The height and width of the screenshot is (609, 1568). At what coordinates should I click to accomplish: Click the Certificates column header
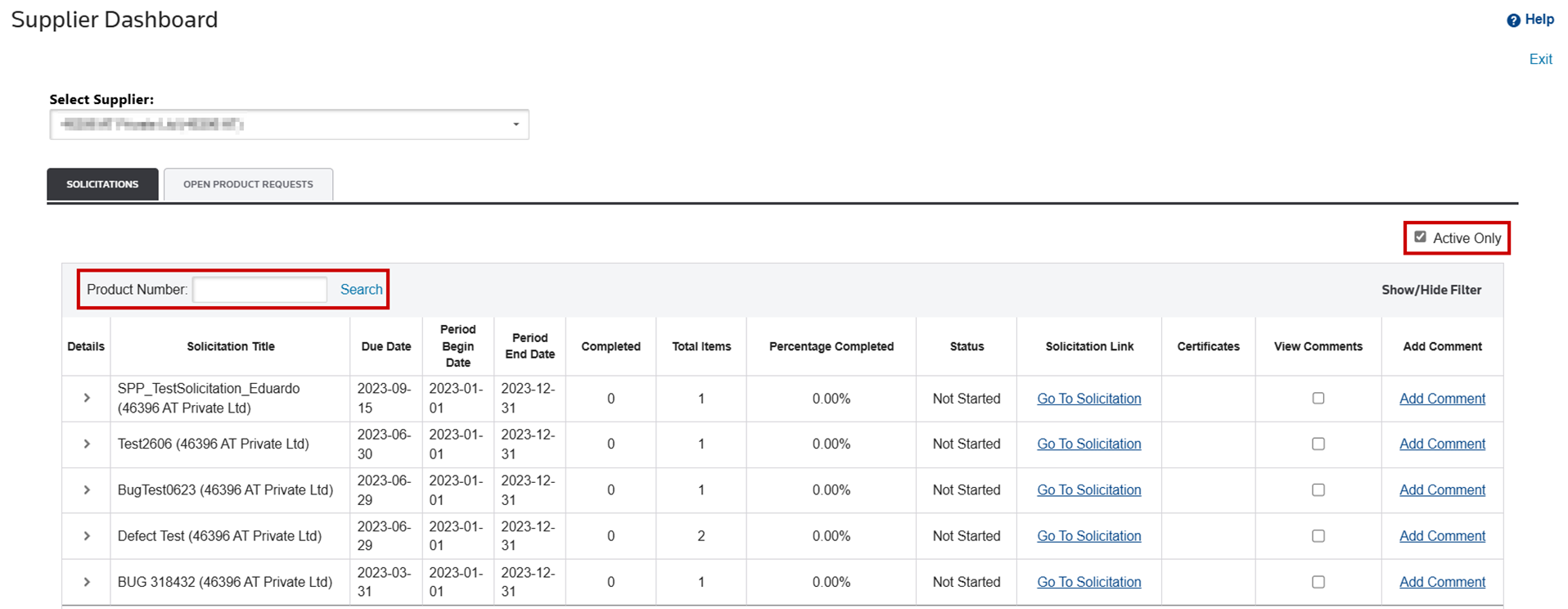point(1208,346)
